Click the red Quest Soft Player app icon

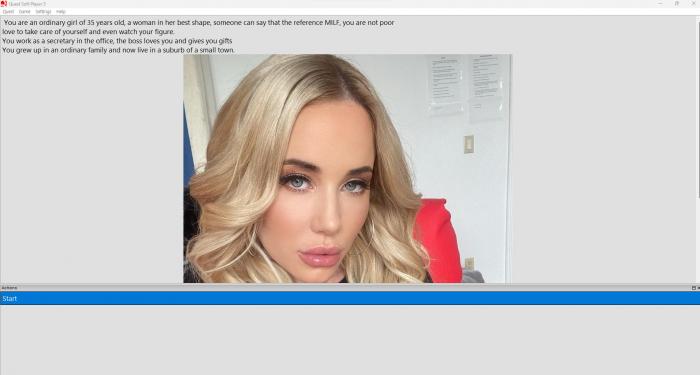(x=4, y=4)
